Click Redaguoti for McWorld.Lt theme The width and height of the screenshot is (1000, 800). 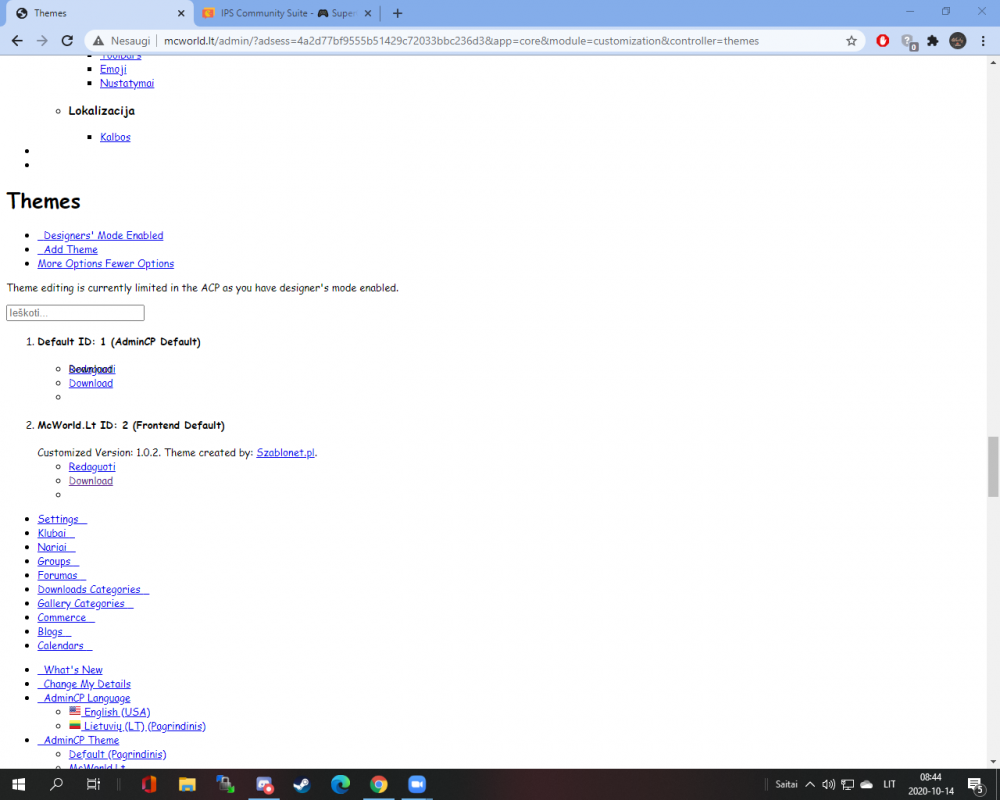click(x=92, y=466)
